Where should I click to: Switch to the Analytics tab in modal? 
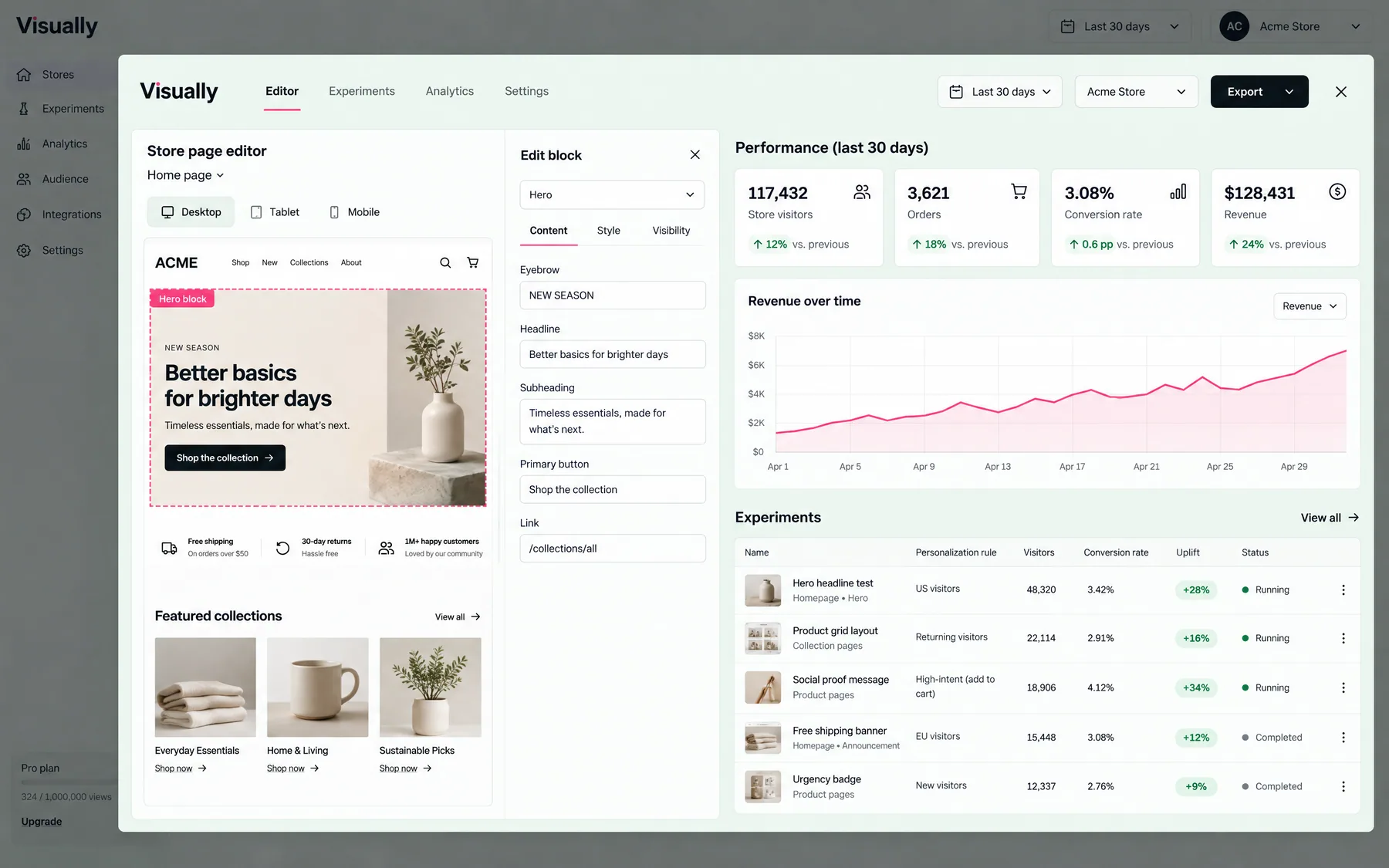pyautogui.click(x=450, y=91)
